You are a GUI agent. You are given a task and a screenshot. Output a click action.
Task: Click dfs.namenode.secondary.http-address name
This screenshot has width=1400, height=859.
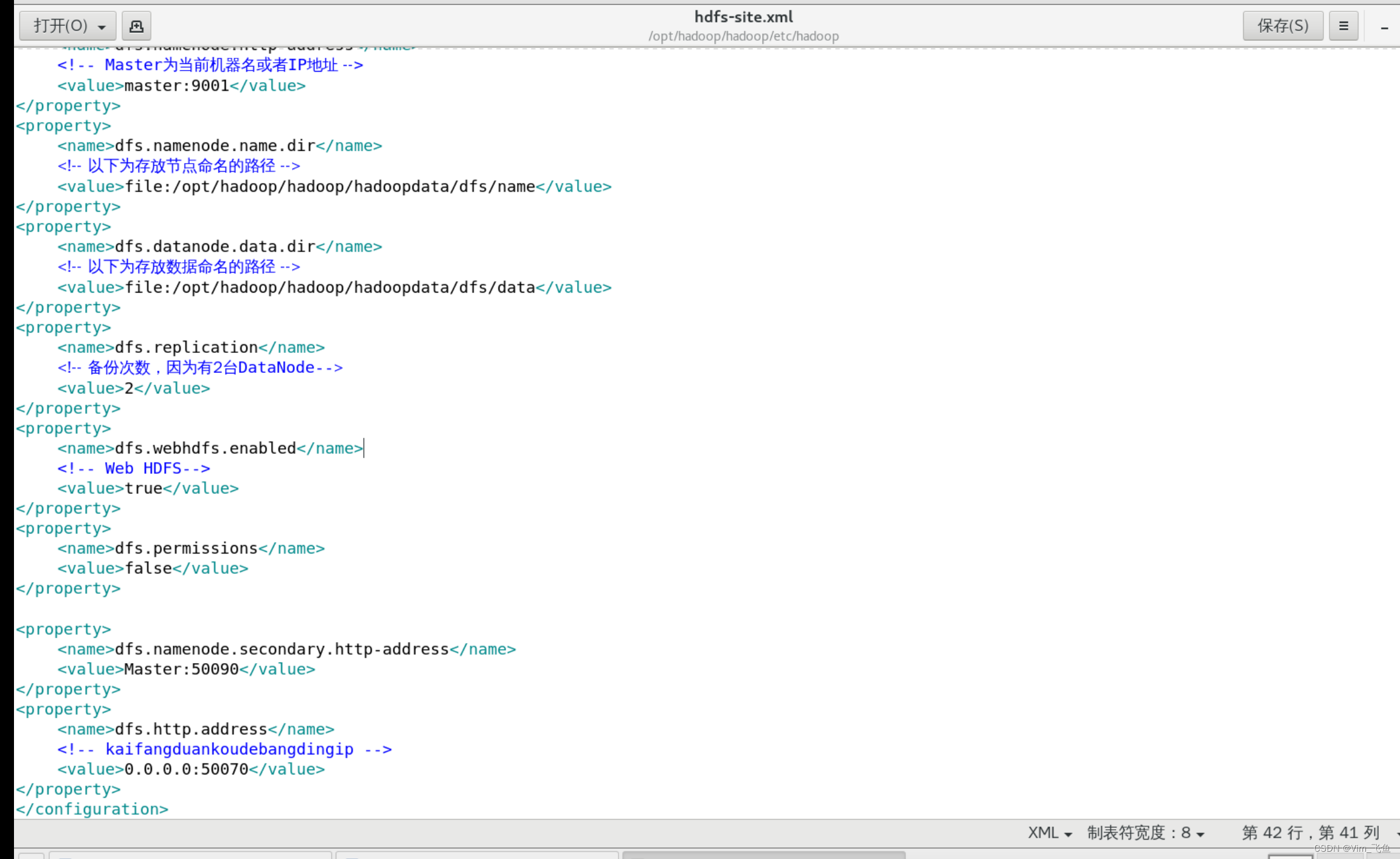[x=282, y=650]
